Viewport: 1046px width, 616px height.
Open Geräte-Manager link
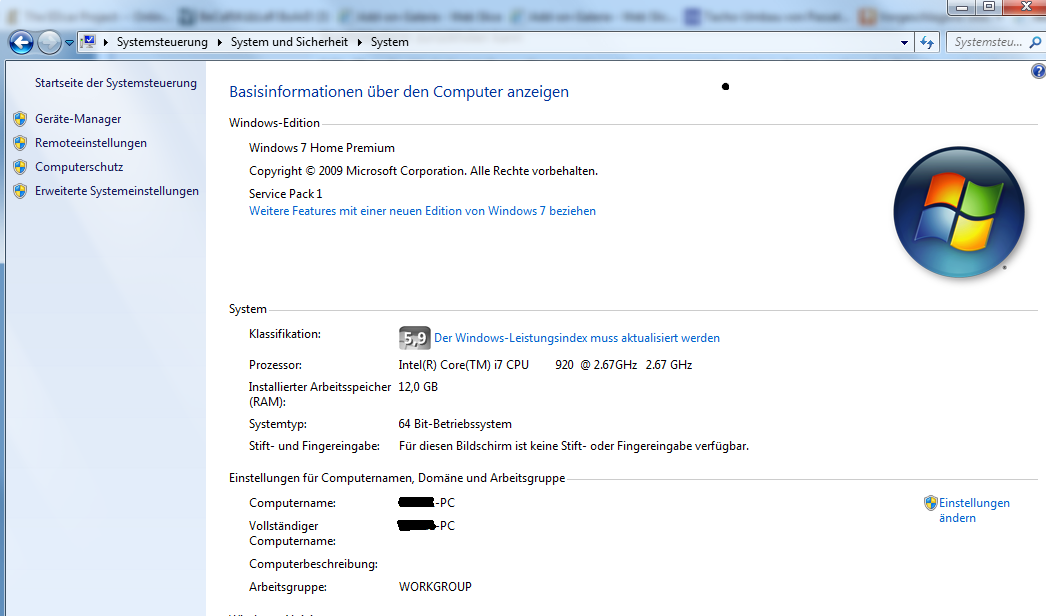[78, 119]
